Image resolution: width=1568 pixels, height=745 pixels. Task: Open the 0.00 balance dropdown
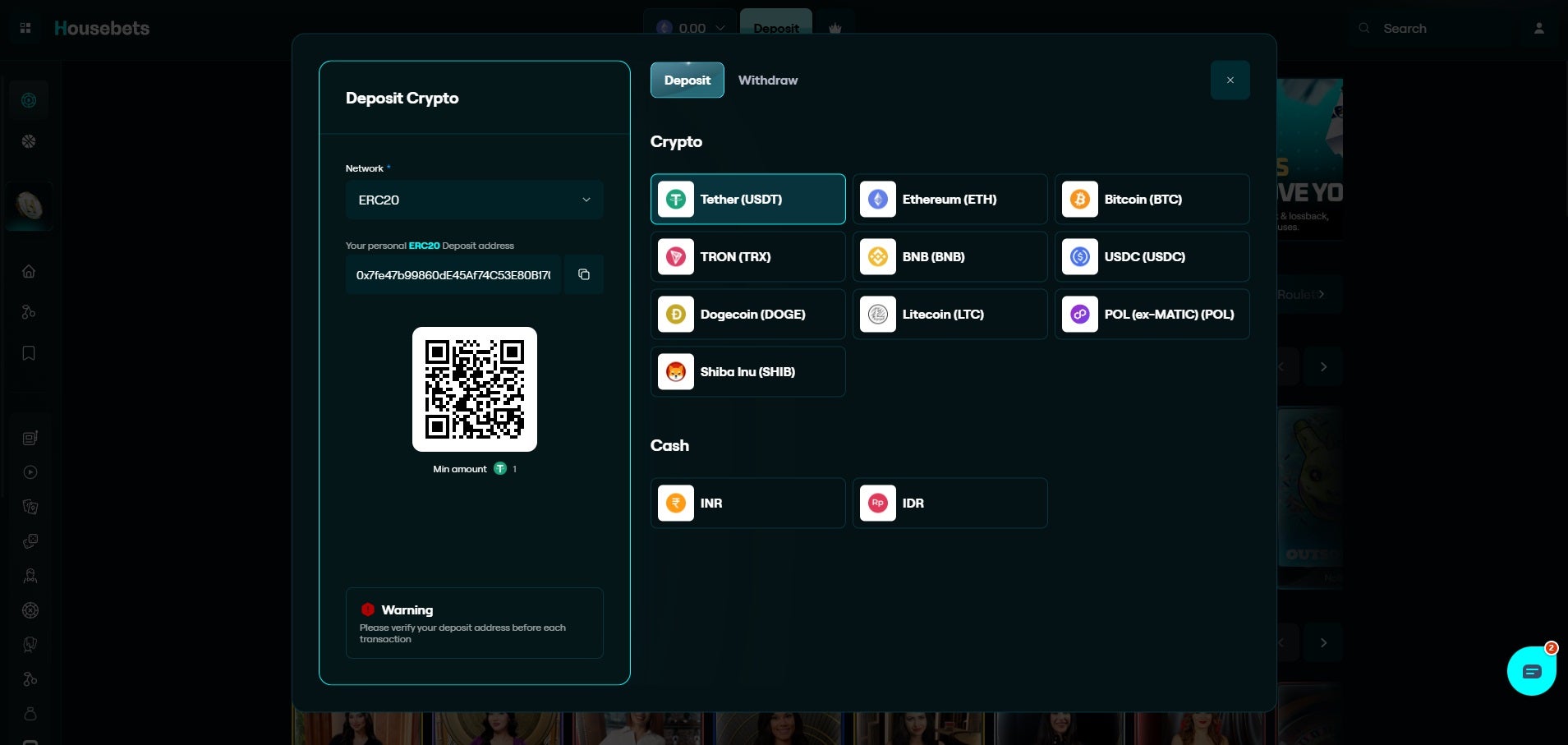tap(692, 28)
